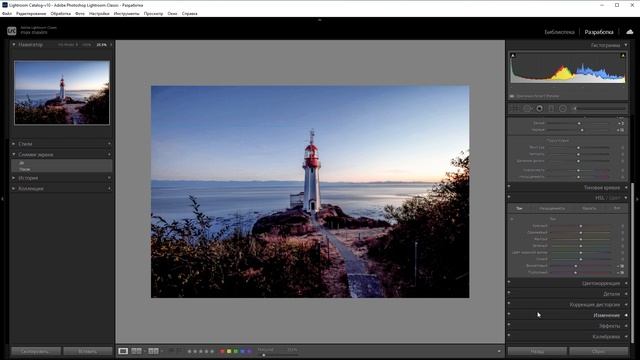Disable the Эффекты panel switch

coord(509,325)
